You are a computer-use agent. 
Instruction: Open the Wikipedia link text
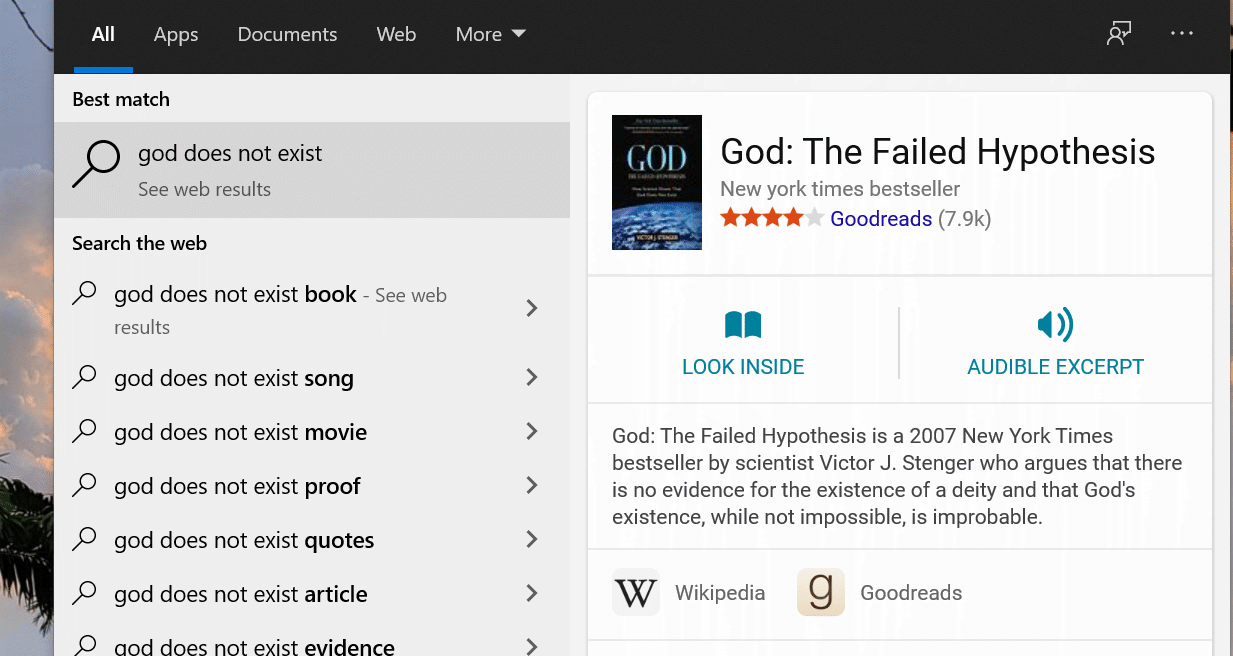(720, 592)
